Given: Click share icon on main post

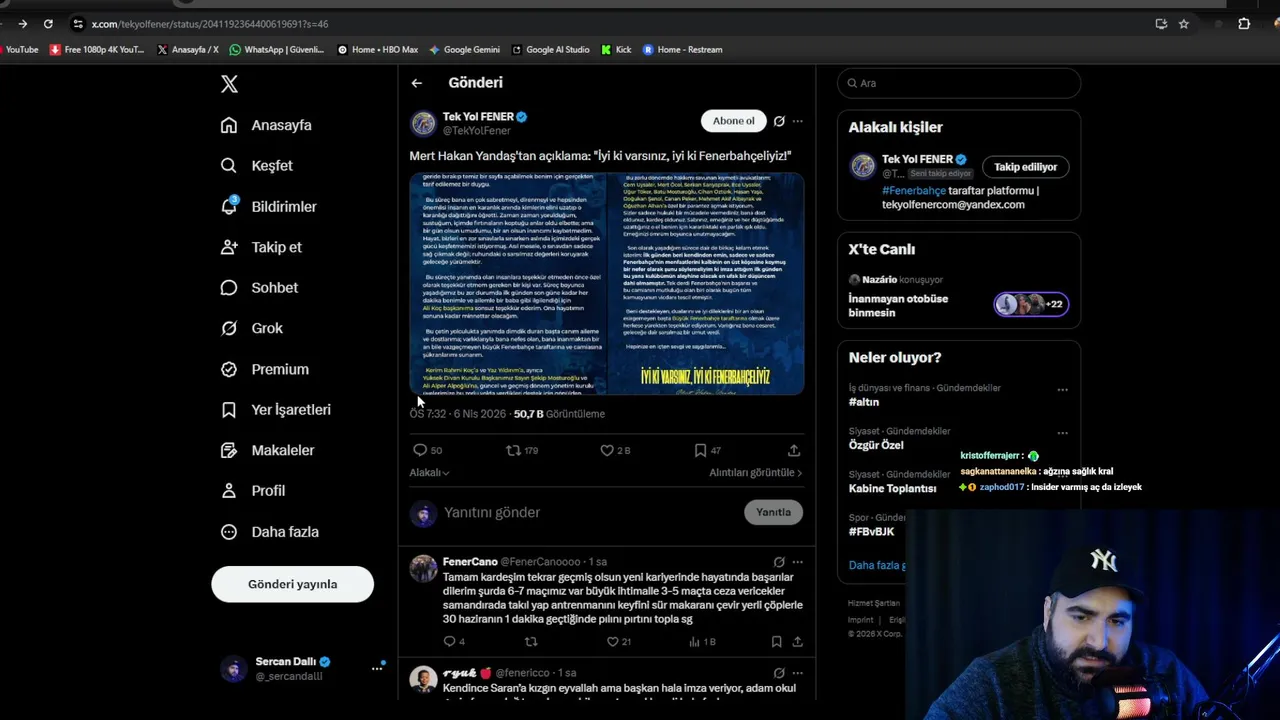Looking at the screenshot, I should (794, 451).
